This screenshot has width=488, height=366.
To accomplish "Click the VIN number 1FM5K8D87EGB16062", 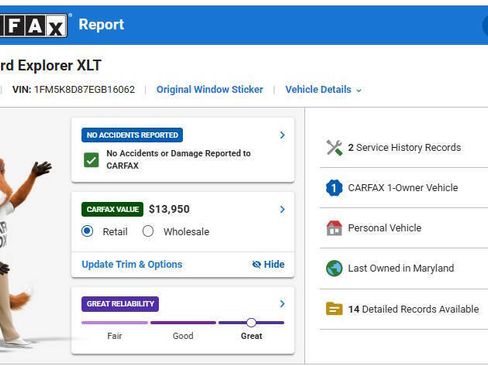I will [84, 89].
